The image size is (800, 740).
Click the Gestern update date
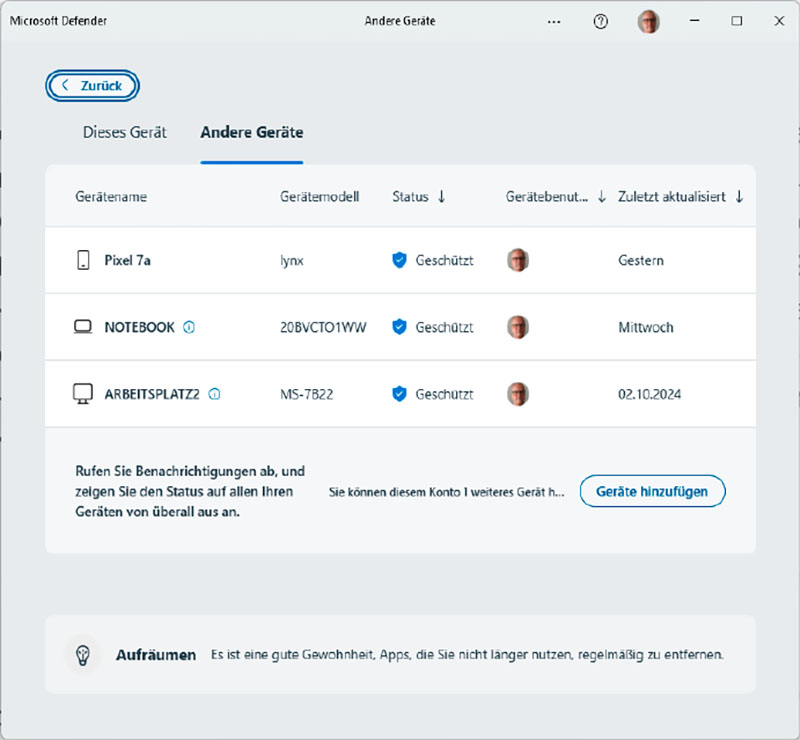click(641, 260)
